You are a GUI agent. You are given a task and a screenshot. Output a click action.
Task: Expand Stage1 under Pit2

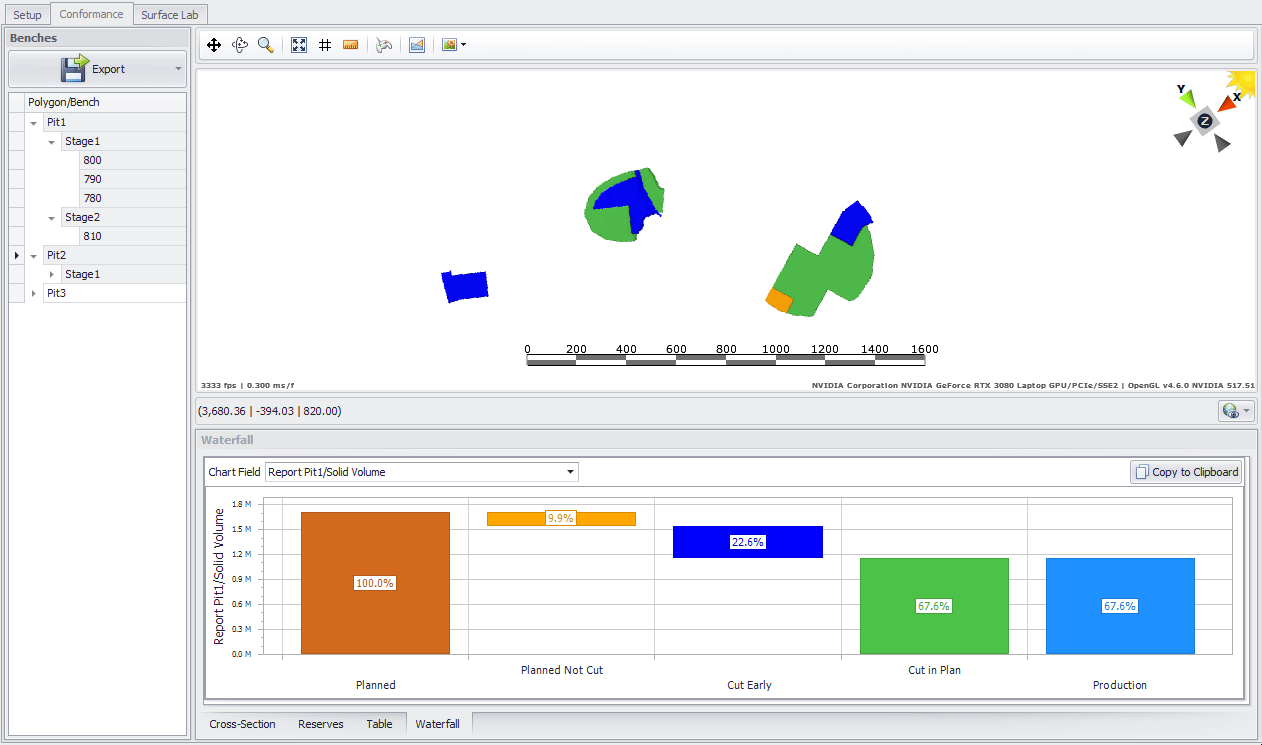(x=52, y=274)
